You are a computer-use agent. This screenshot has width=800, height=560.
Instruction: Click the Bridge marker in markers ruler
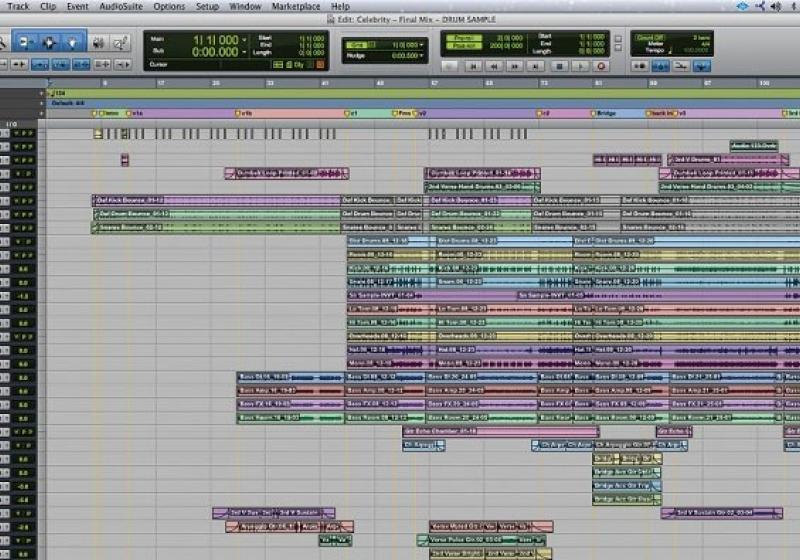point(605,113)
